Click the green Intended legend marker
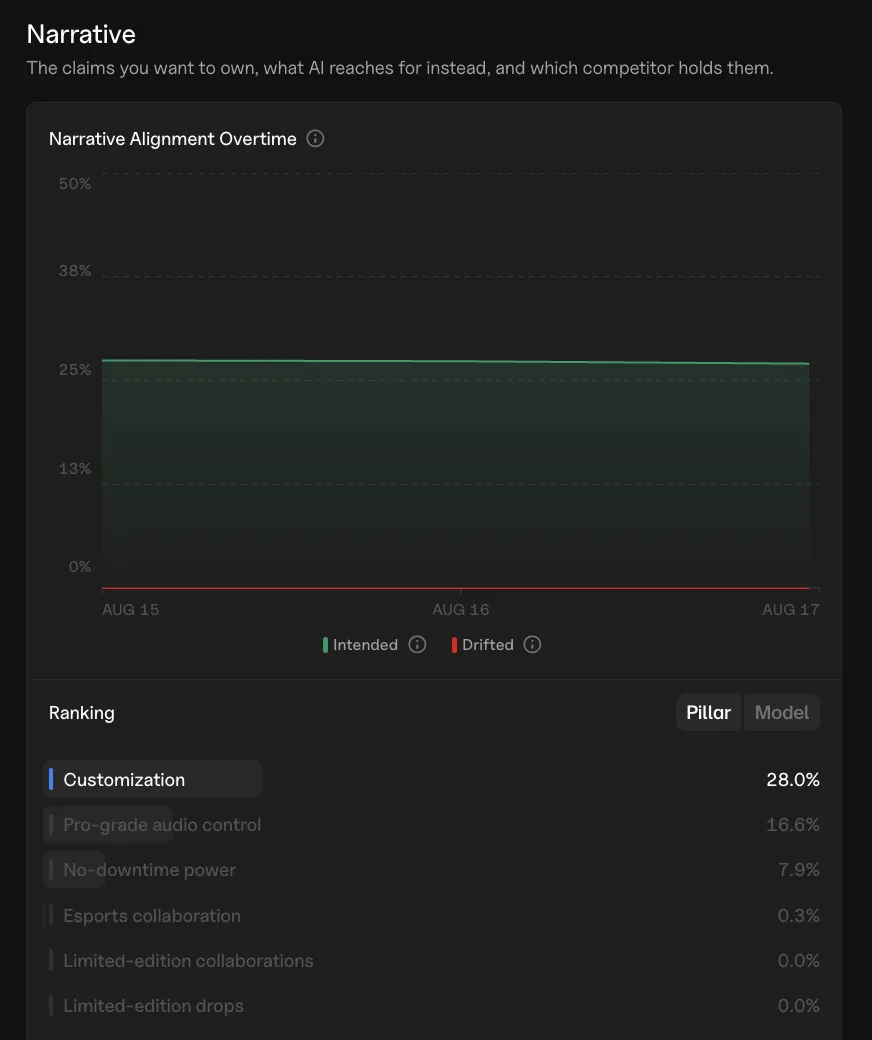 325,645
